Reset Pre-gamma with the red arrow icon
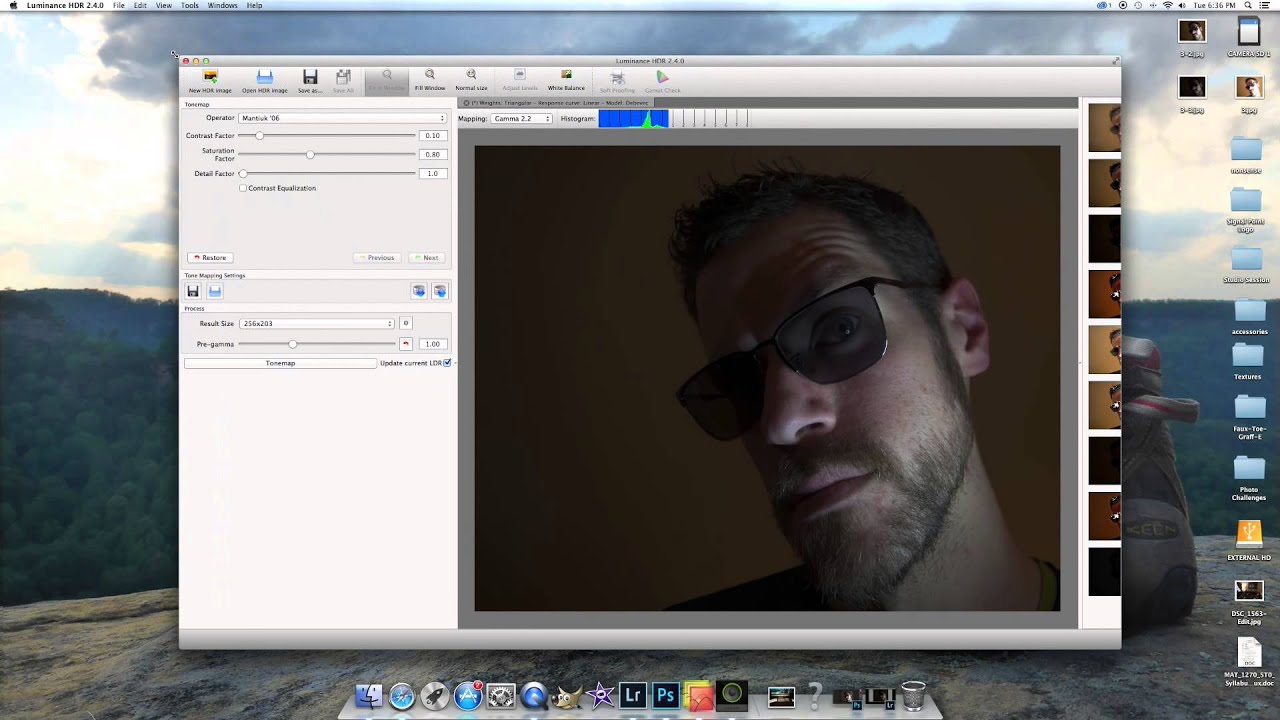Image resolution: width=1280 pixels, height=720 pixels. [405, 344]
